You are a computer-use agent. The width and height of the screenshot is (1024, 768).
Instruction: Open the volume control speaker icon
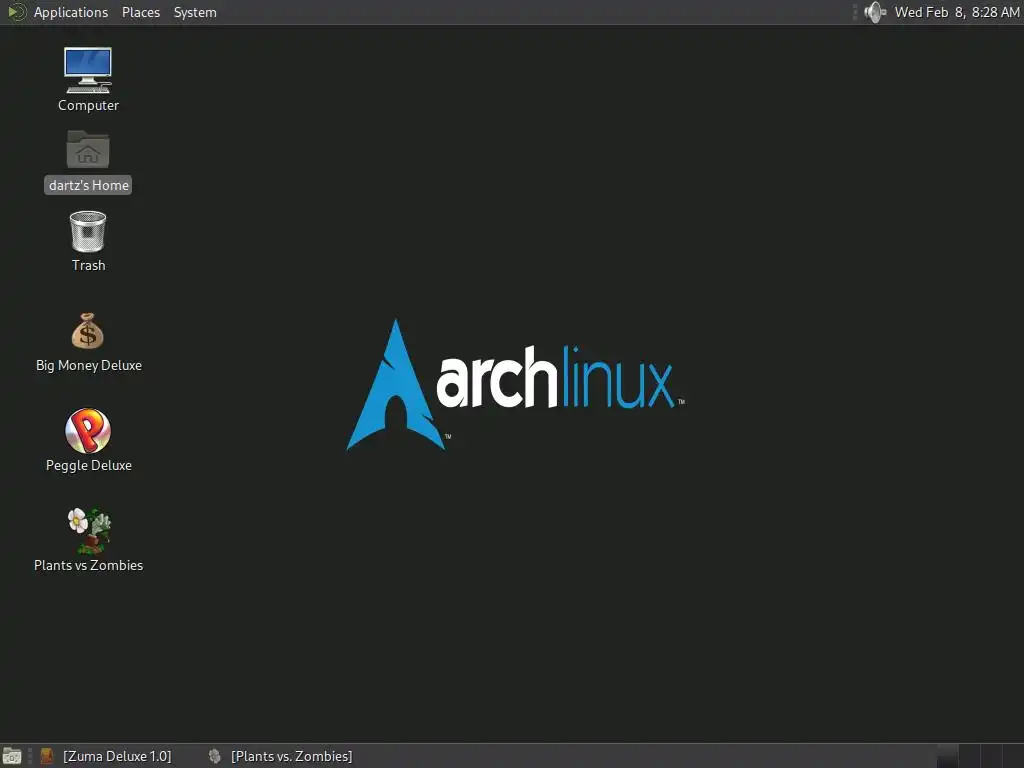(x=875, y=12)
